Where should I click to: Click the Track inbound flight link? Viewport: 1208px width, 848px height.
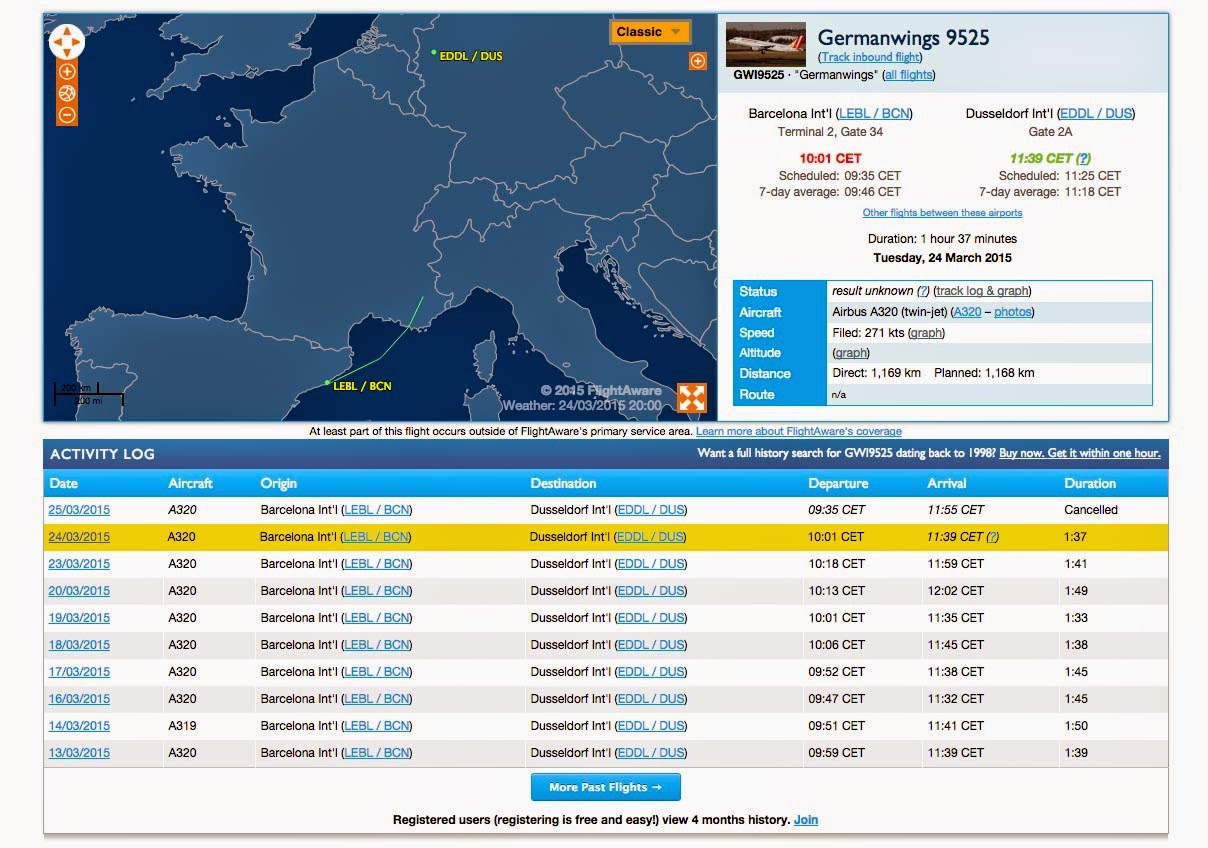click(871, 57)
